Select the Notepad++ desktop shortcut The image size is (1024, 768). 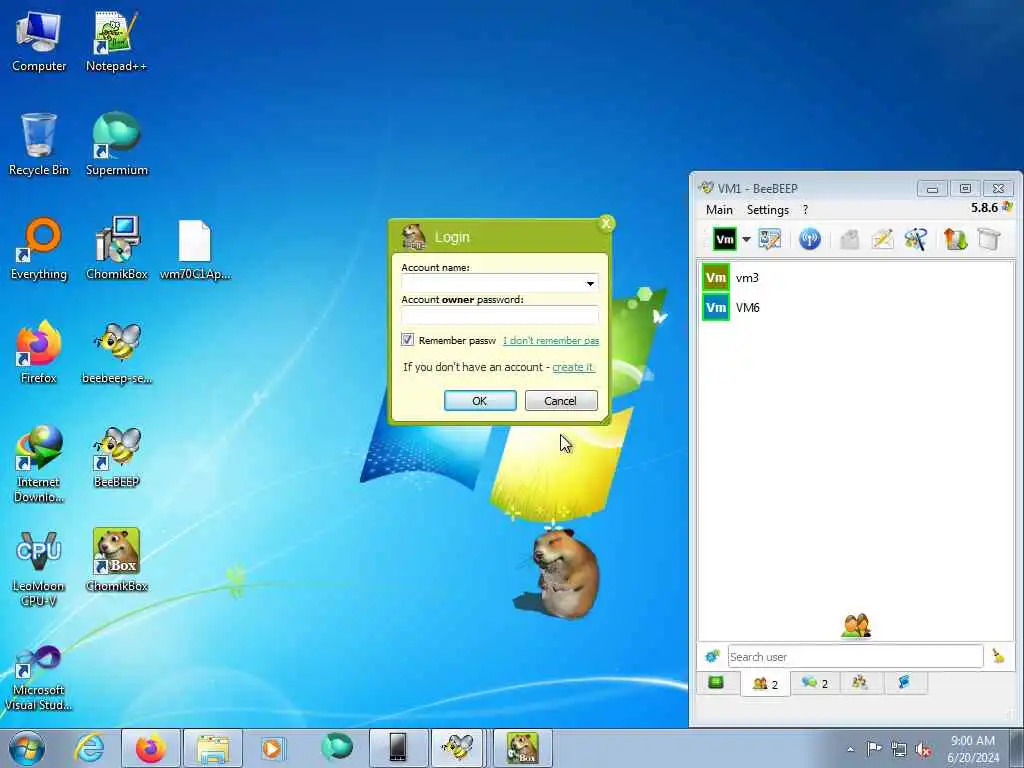click(x=116, y=41)
